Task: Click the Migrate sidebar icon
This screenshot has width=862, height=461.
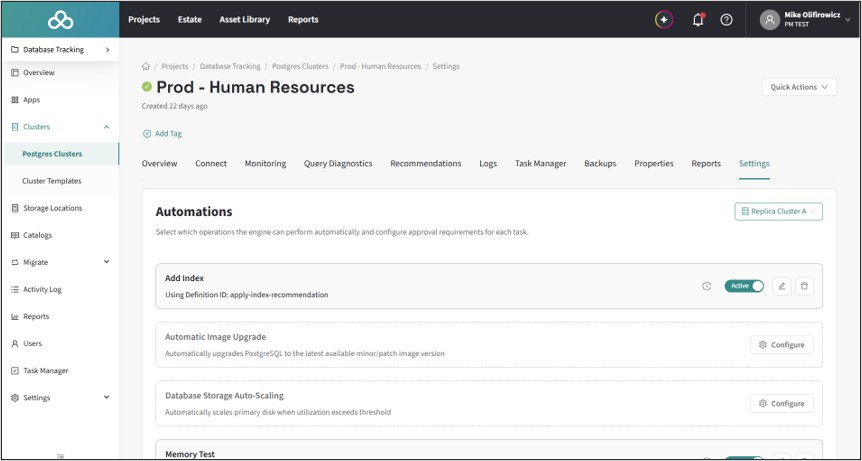Action: click(x=15, y=262)
